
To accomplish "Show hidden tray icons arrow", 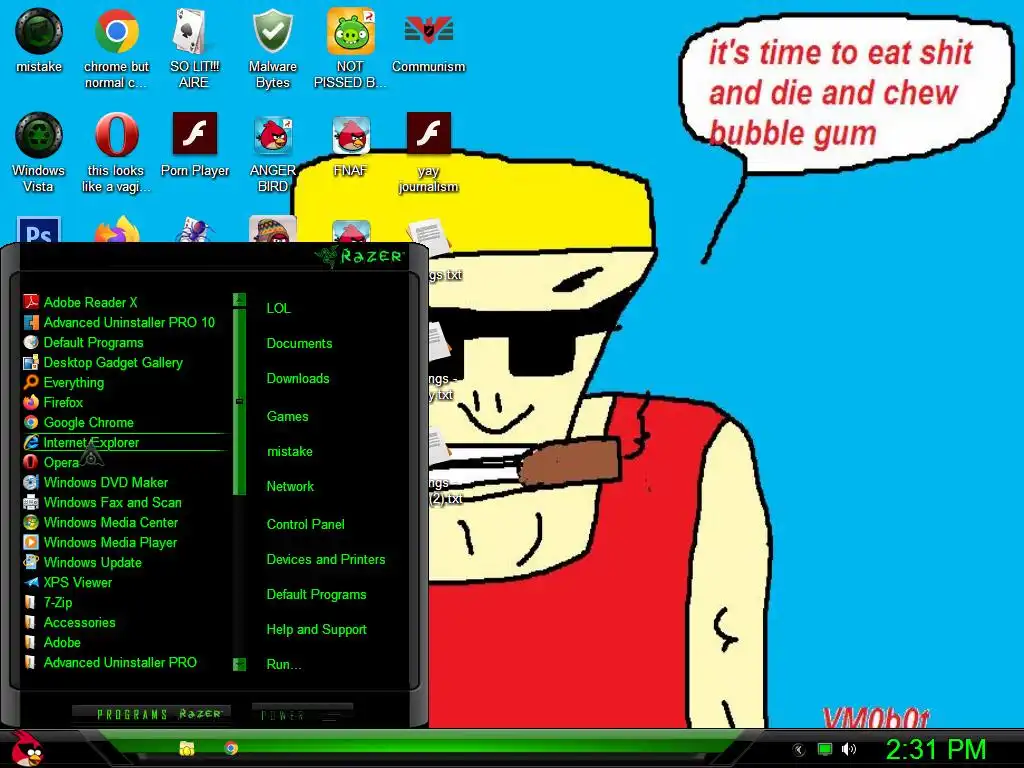I will coord(798,750).
